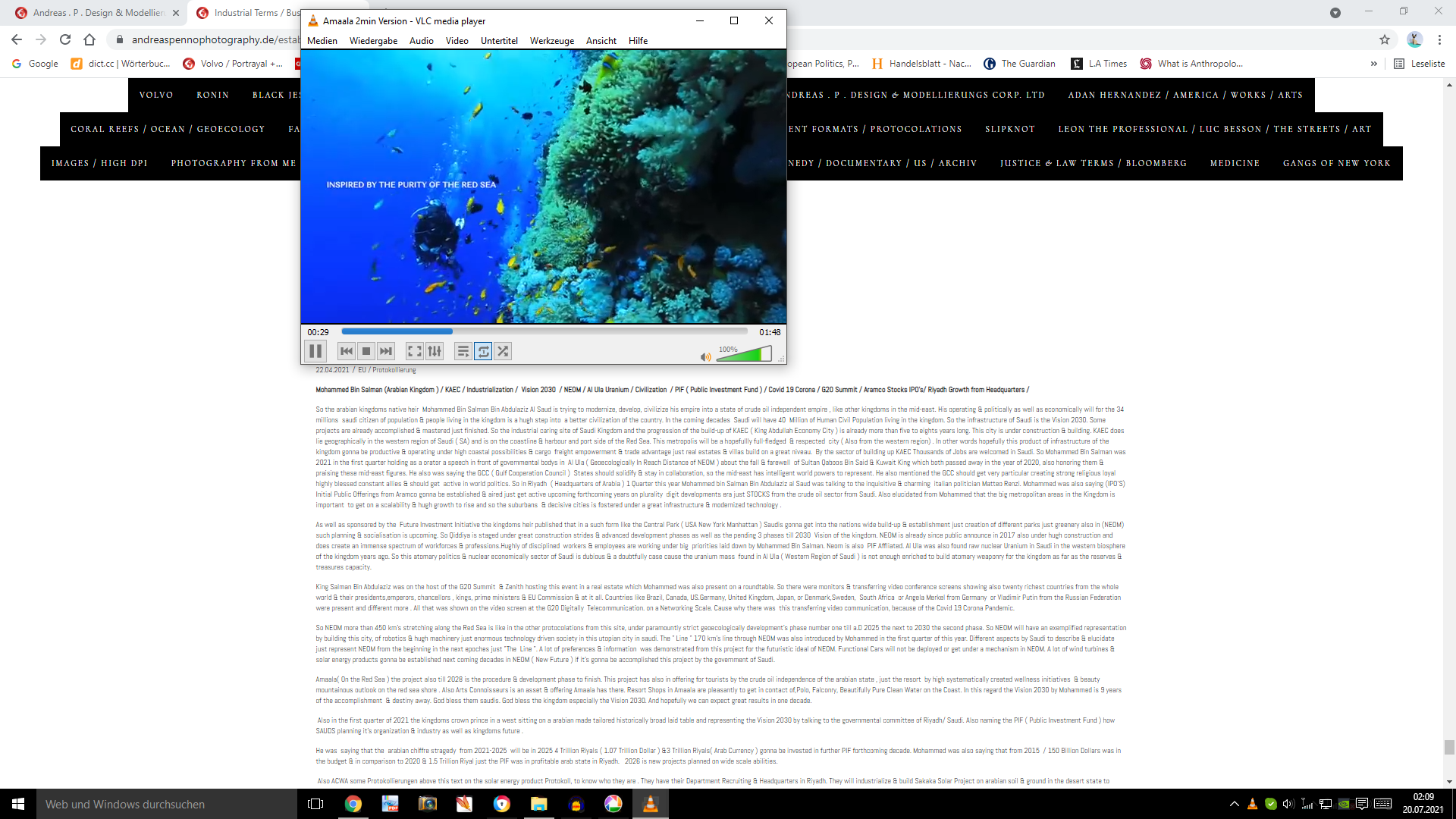Adjust the VLC volume slider

744,354
